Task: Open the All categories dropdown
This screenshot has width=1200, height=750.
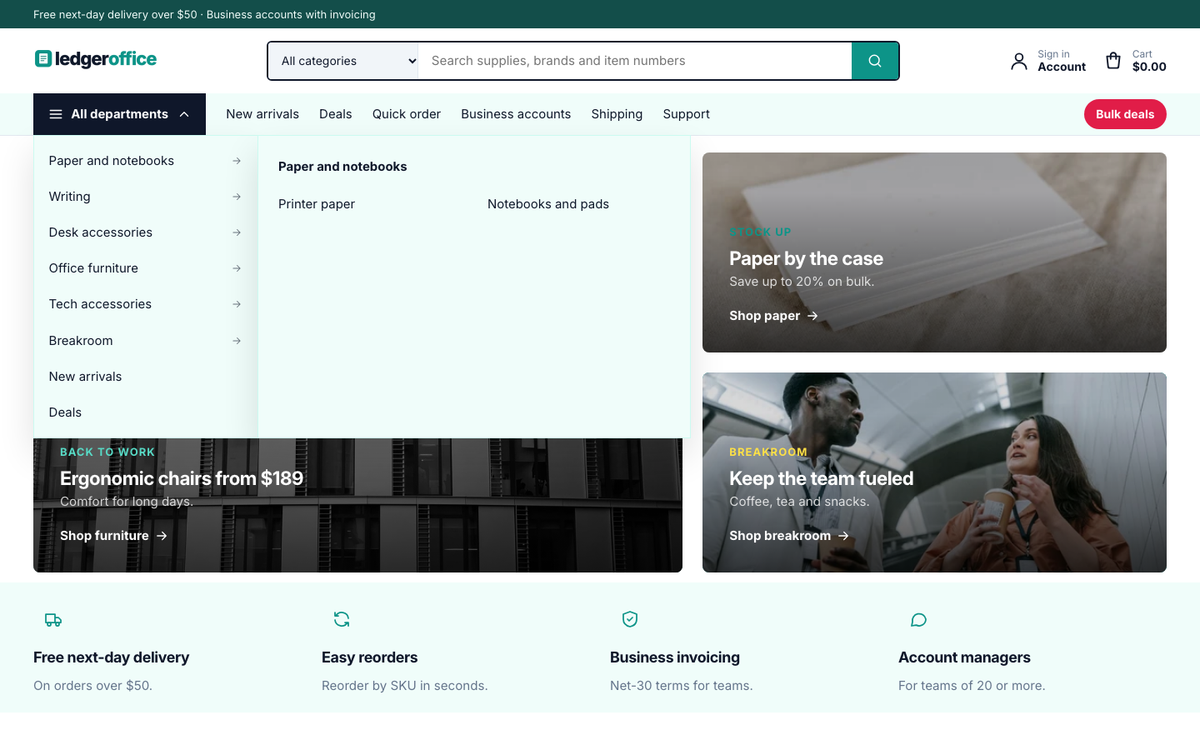Action: point(343,61)
